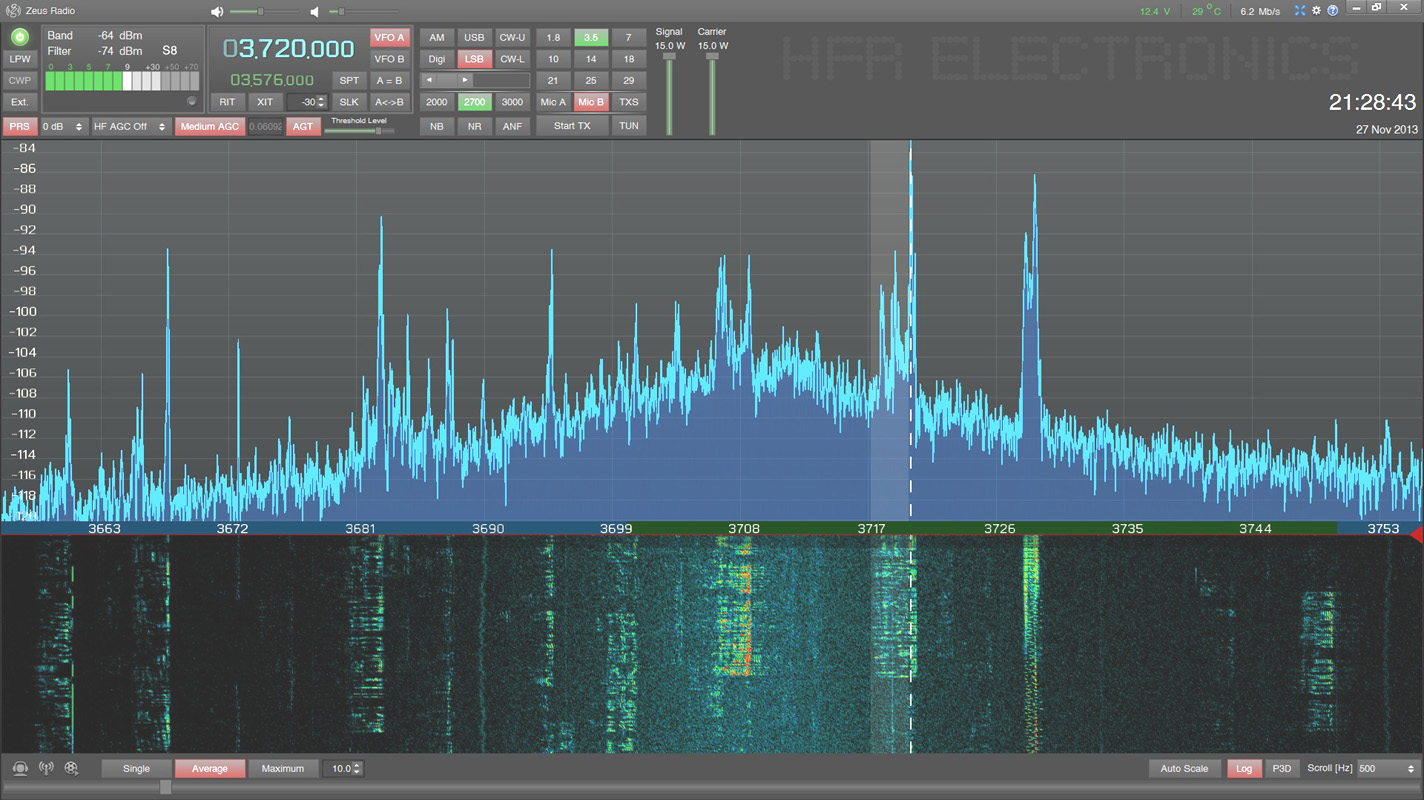Click the green power button
Viewport: 1424px width, 800px height.
19,36
